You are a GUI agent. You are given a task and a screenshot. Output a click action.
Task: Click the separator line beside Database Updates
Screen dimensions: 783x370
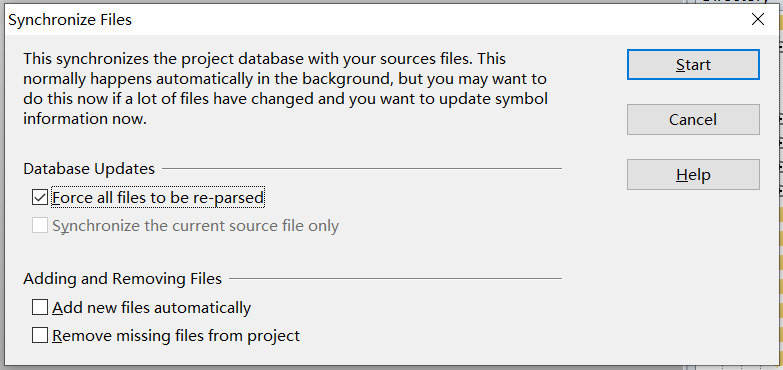362,169
